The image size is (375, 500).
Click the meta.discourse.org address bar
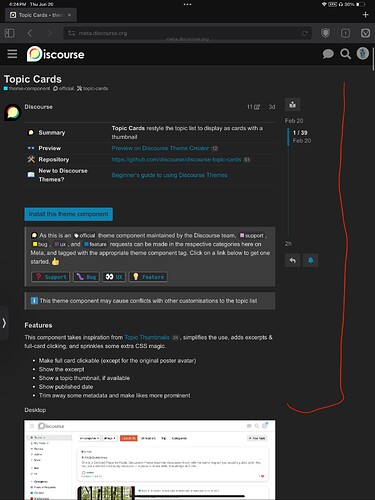(187, 33)
